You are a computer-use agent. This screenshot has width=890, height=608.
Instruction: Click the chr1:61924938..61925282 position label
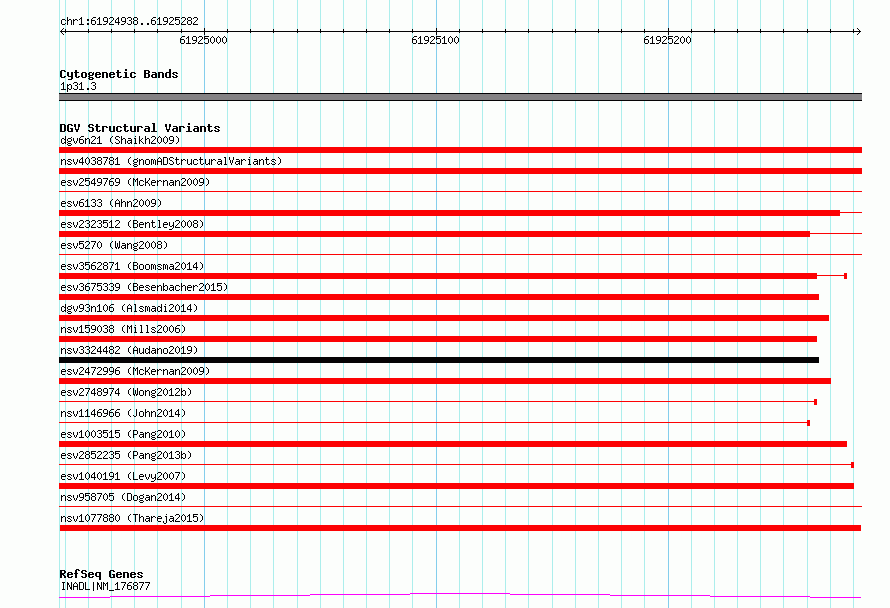click(129, 21)
